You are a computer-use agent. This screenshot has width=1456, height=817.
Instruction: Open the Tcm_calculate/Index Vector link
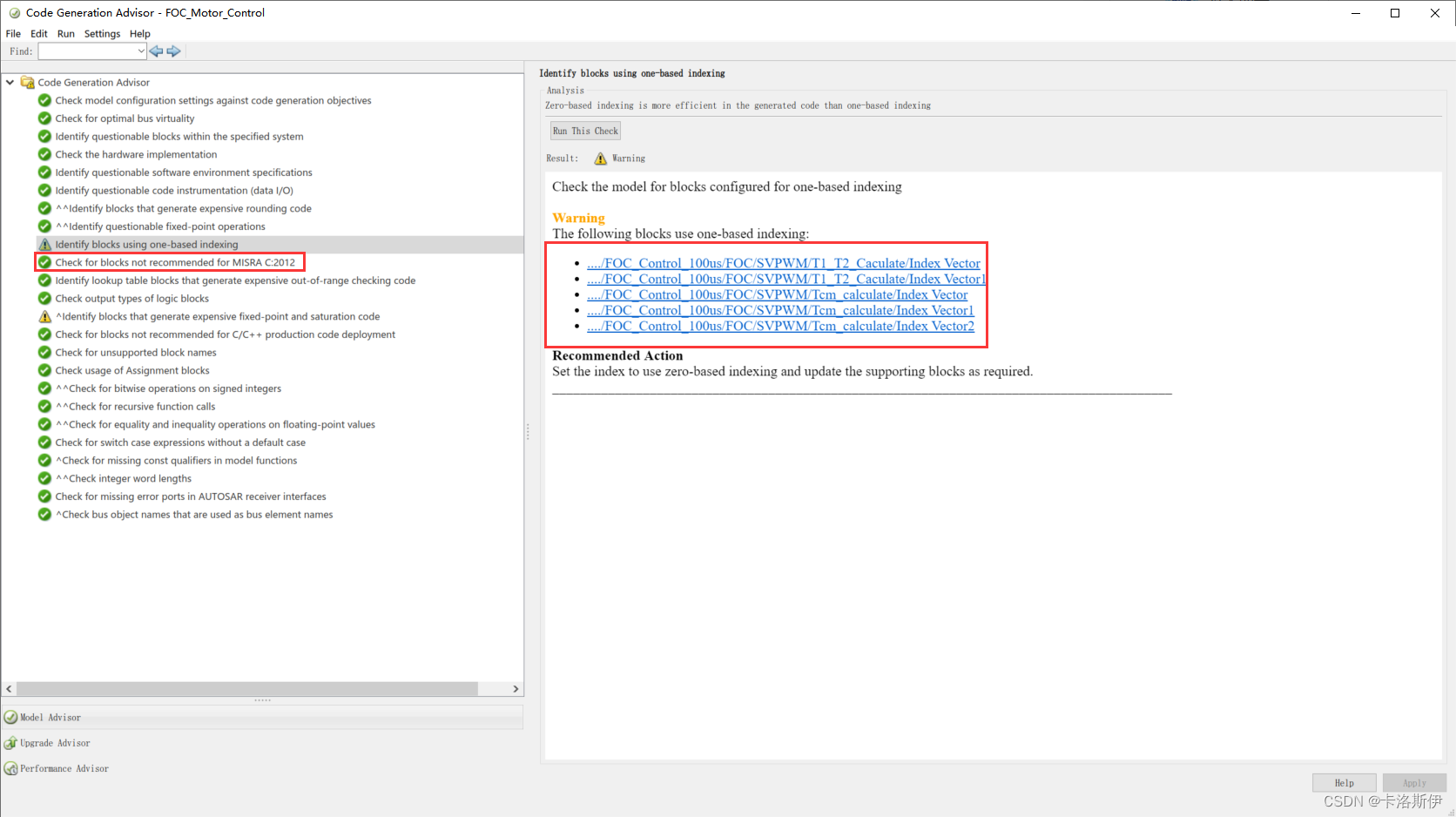tap(778, 294)
